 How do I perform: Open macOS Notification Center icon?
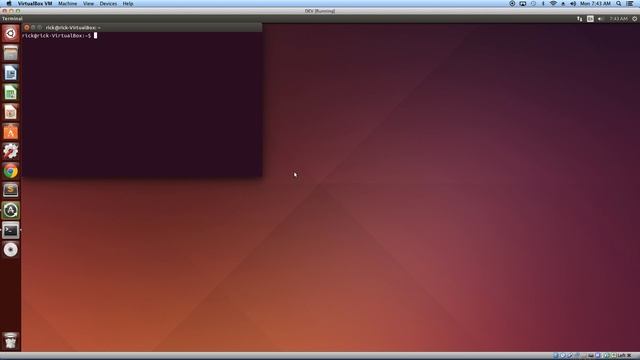630,3
